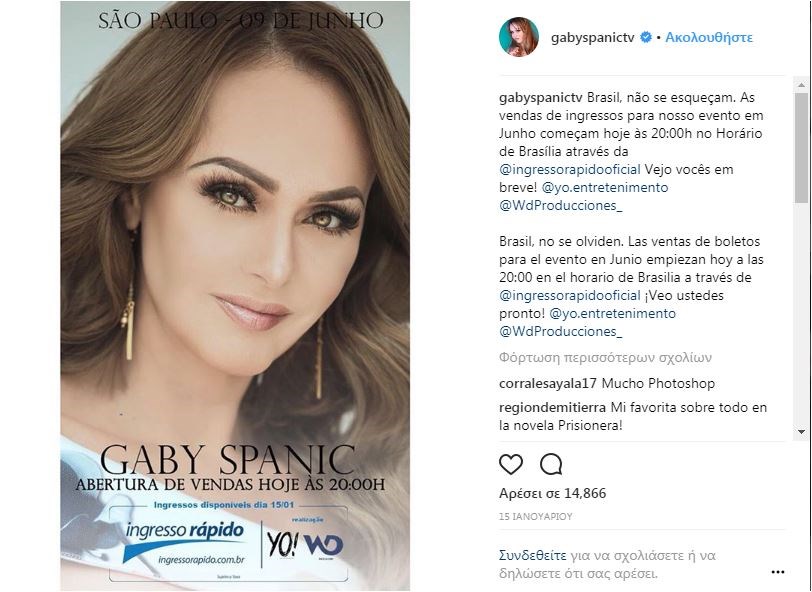This screenshot has height=592, width=812.
Task: Open first @WdProducciones_ mention link
Action: click(x=561, y=206)
